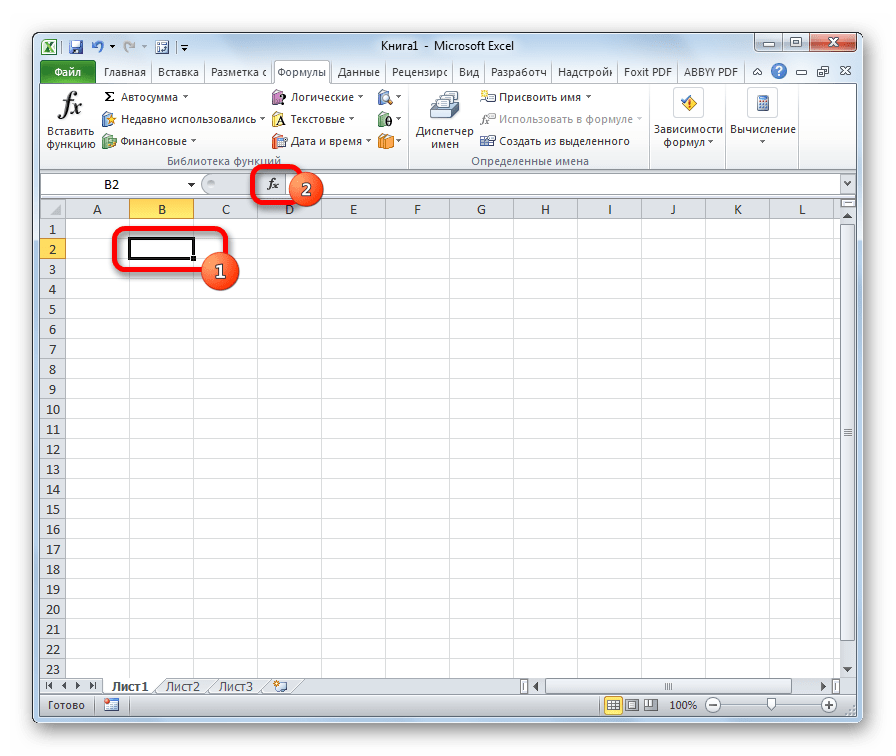896x756 pixels.
Task: Switch to the Foxit PDF tab
Action: pyautogui.click(x=647, y=72)
